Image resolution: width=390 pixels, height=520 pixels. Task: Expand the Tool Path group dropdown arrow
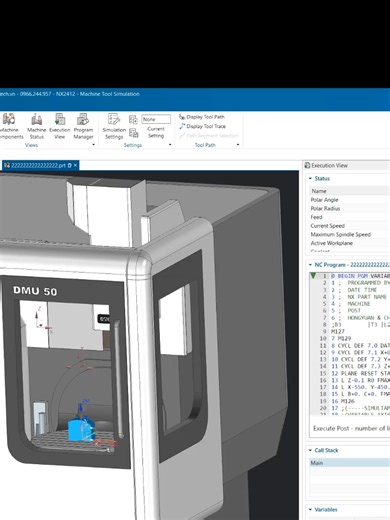point(238,145)
